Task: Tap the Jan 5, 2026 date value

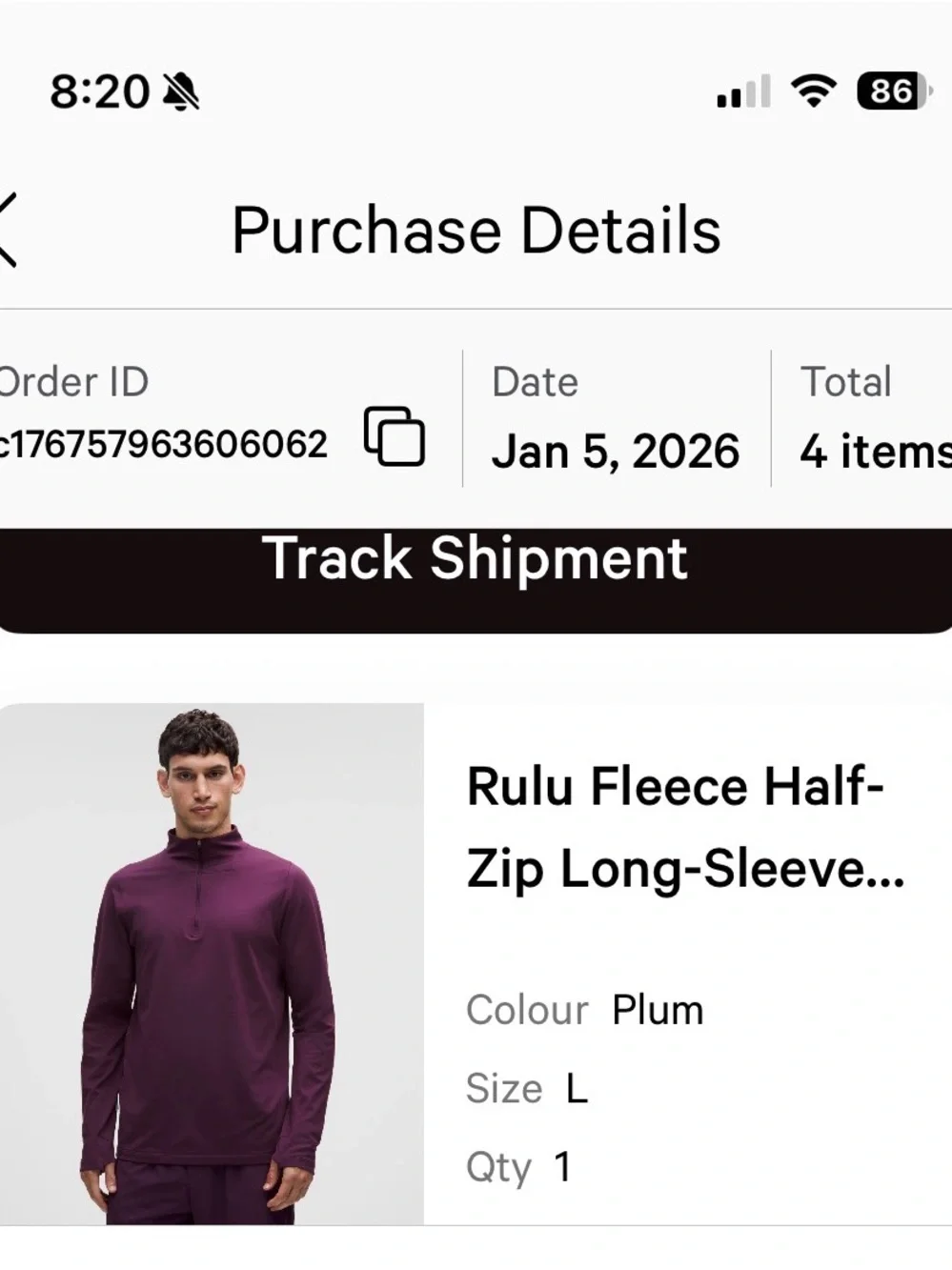Action: tap(616, 451)
